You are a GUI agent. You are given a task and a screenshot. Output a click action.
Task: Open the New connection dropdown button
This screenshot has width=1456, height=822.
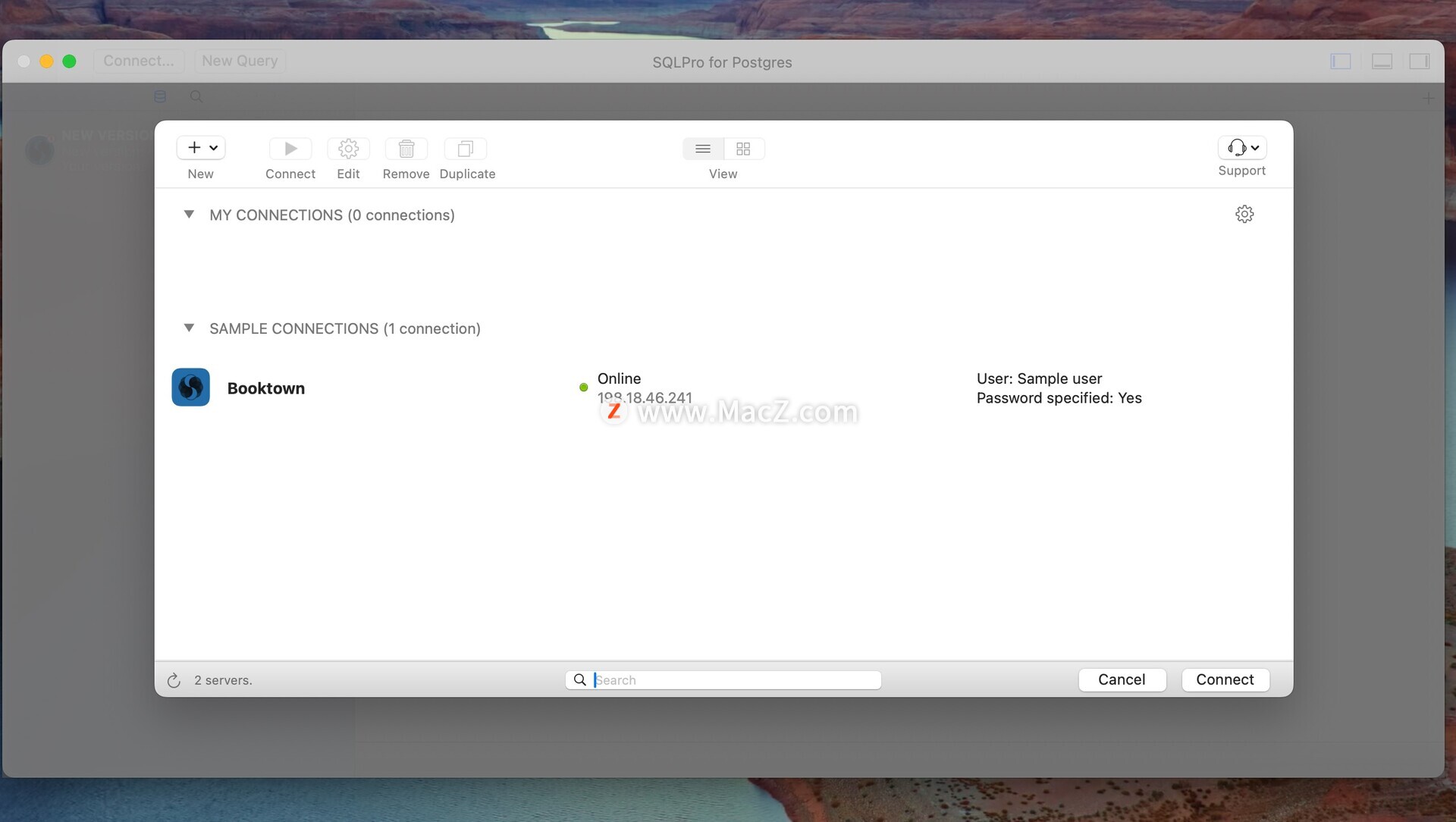coord(201,148)
